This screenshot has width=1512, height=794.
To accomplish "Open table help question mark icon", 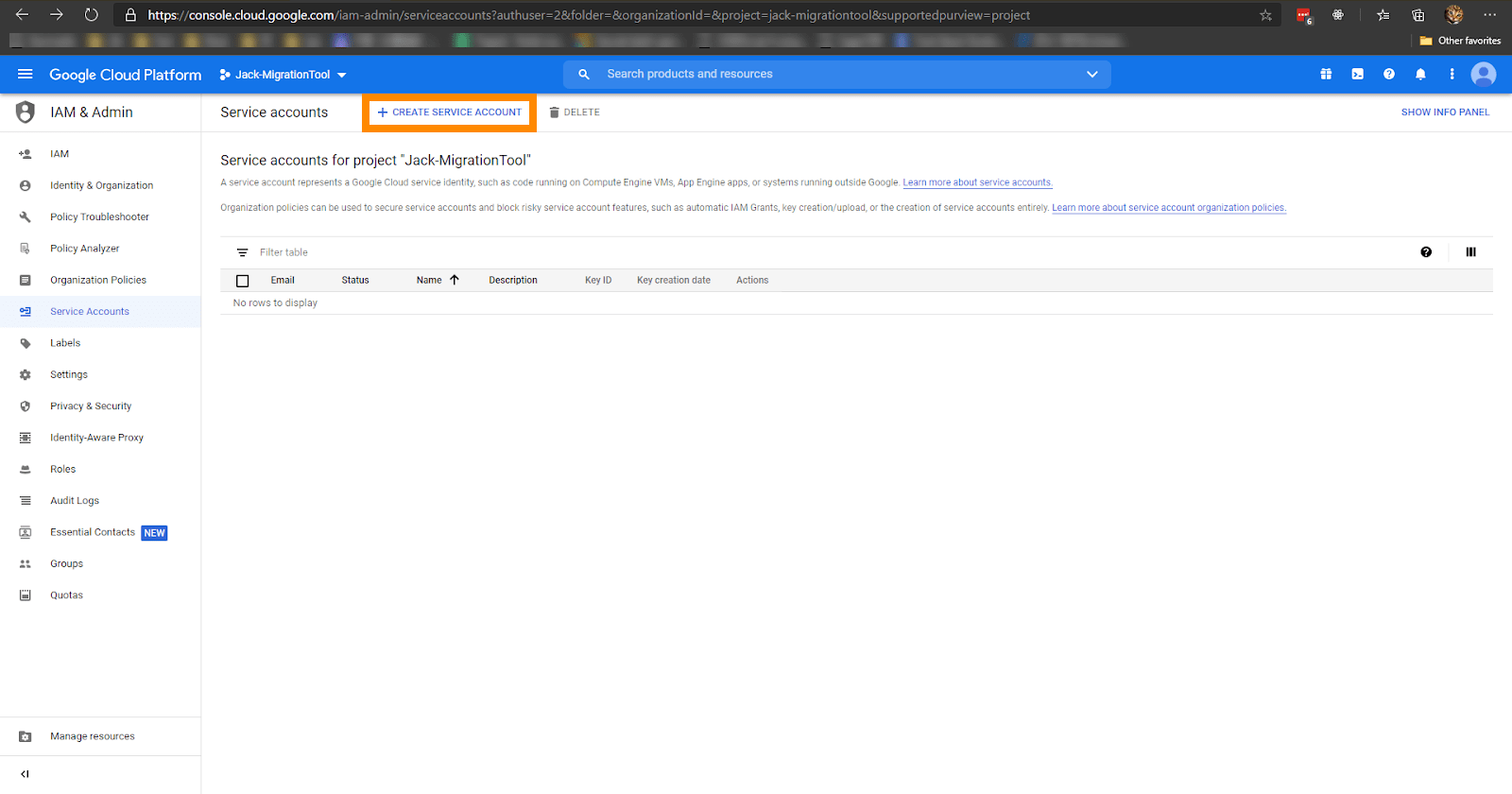I will point(1426,252).
